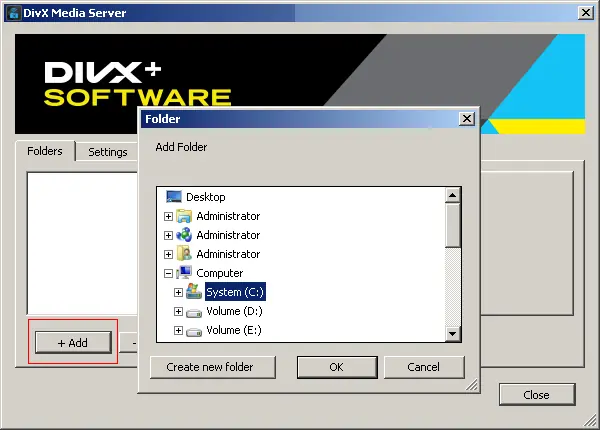This screenshot has width=600, height=430.
Task: Expand the Administrator network node
Action: coord(168,235)
